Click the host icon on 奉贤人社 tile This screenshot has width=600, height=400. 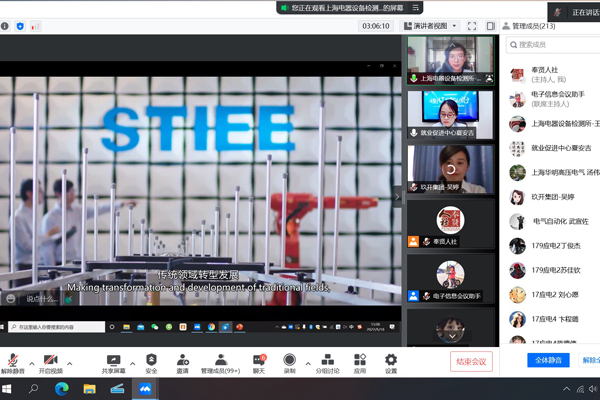[x=413, y=242]
